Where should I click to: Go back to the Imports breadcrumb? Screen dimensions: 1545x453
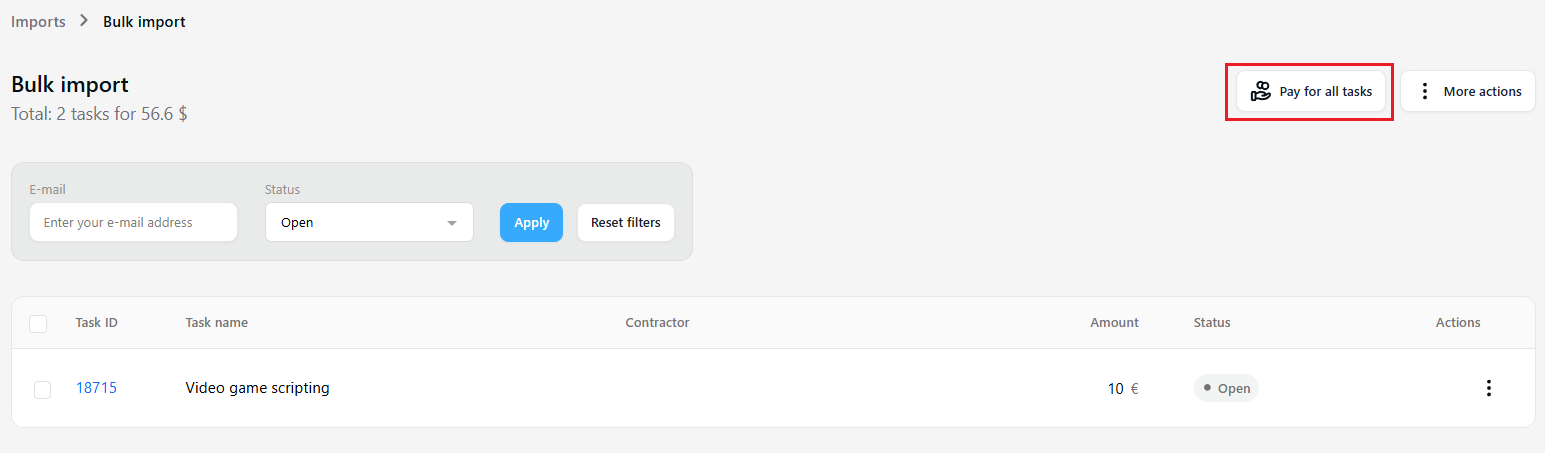[38, 21]
